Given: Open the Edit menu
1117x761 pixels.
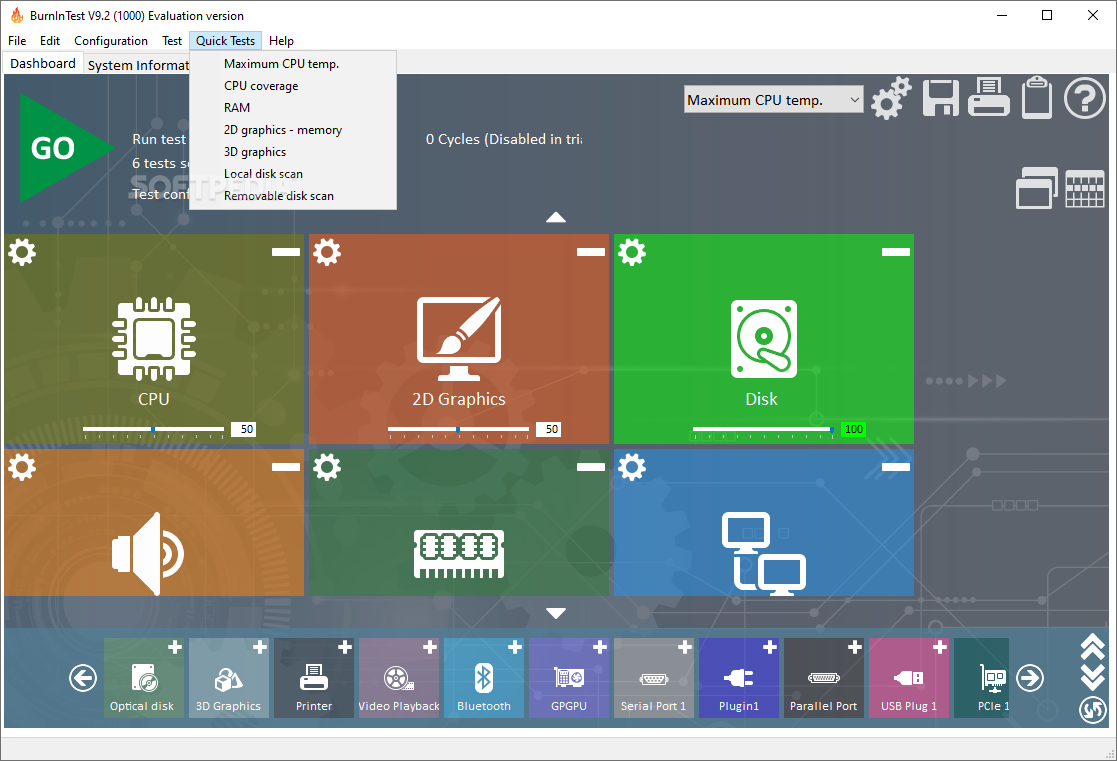Looking at the screenshot, I should (x=50, y=41).
